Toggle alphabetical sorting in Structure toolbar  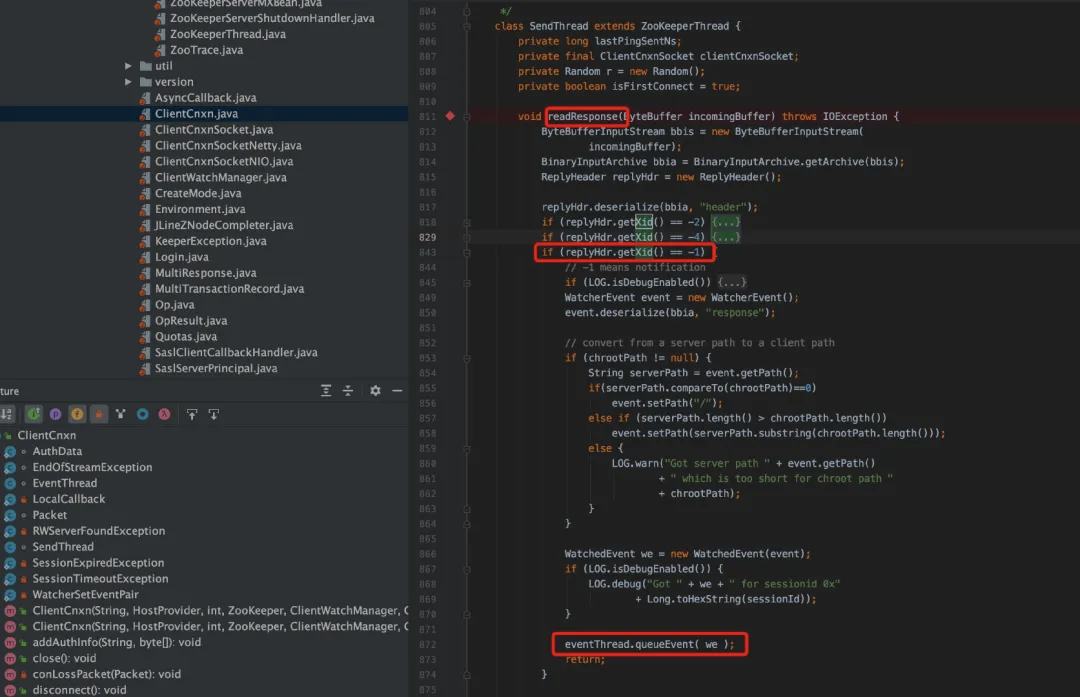point(7,414)
